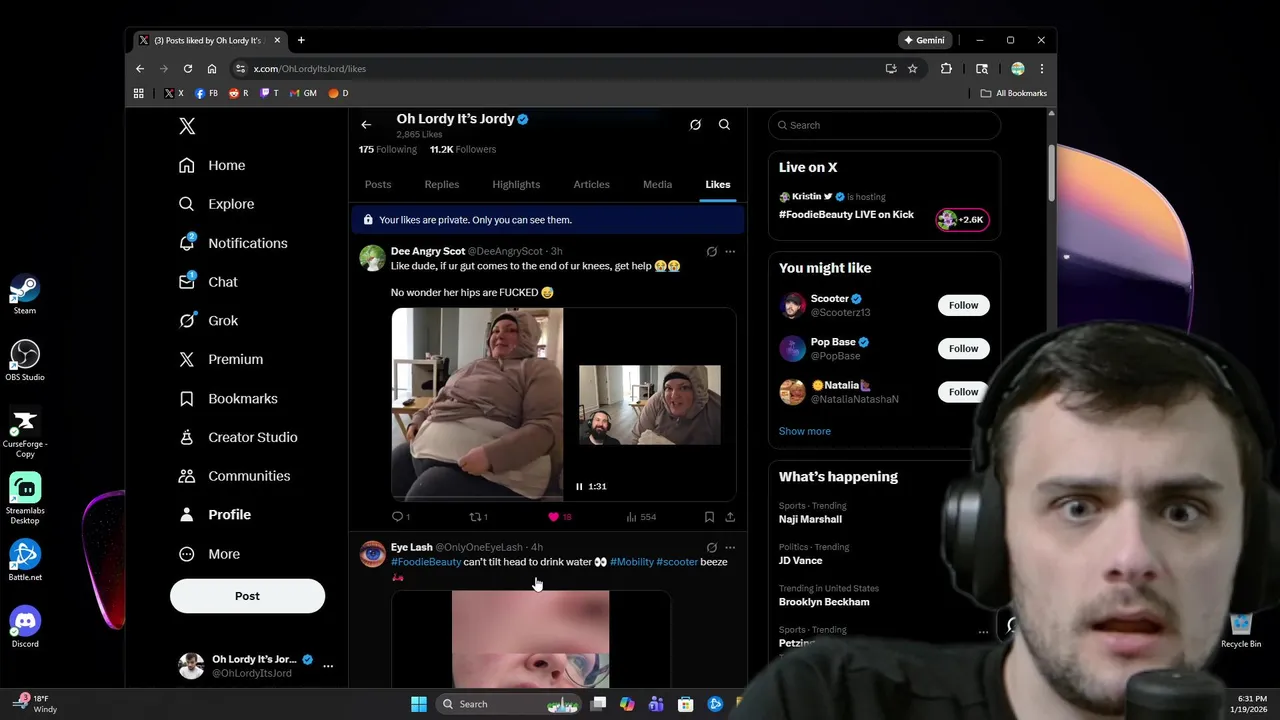Switch to the Articles tab

click(591, 184)
